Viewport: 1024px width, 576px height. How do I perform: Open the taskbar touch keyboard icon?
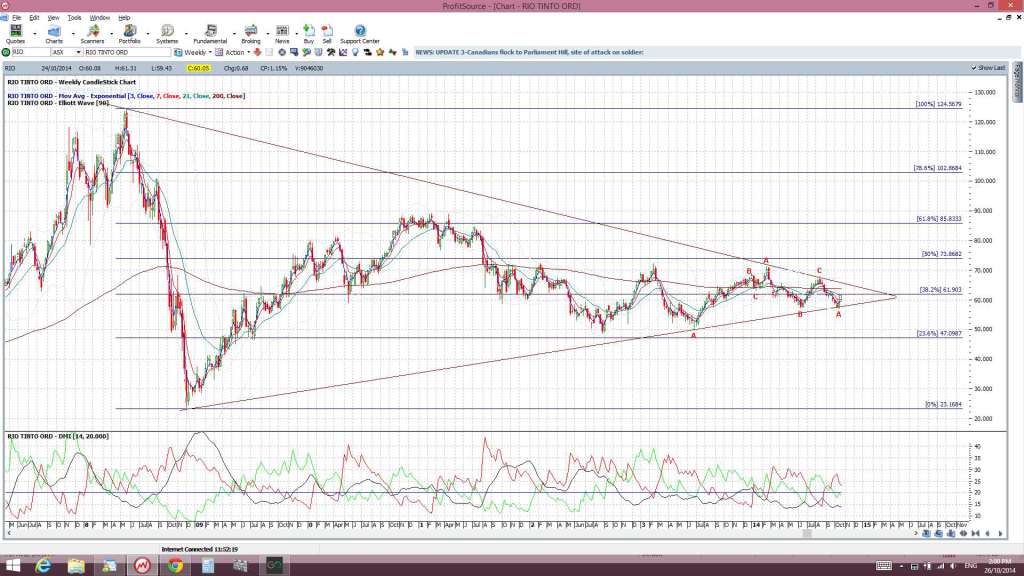(884, 566)
